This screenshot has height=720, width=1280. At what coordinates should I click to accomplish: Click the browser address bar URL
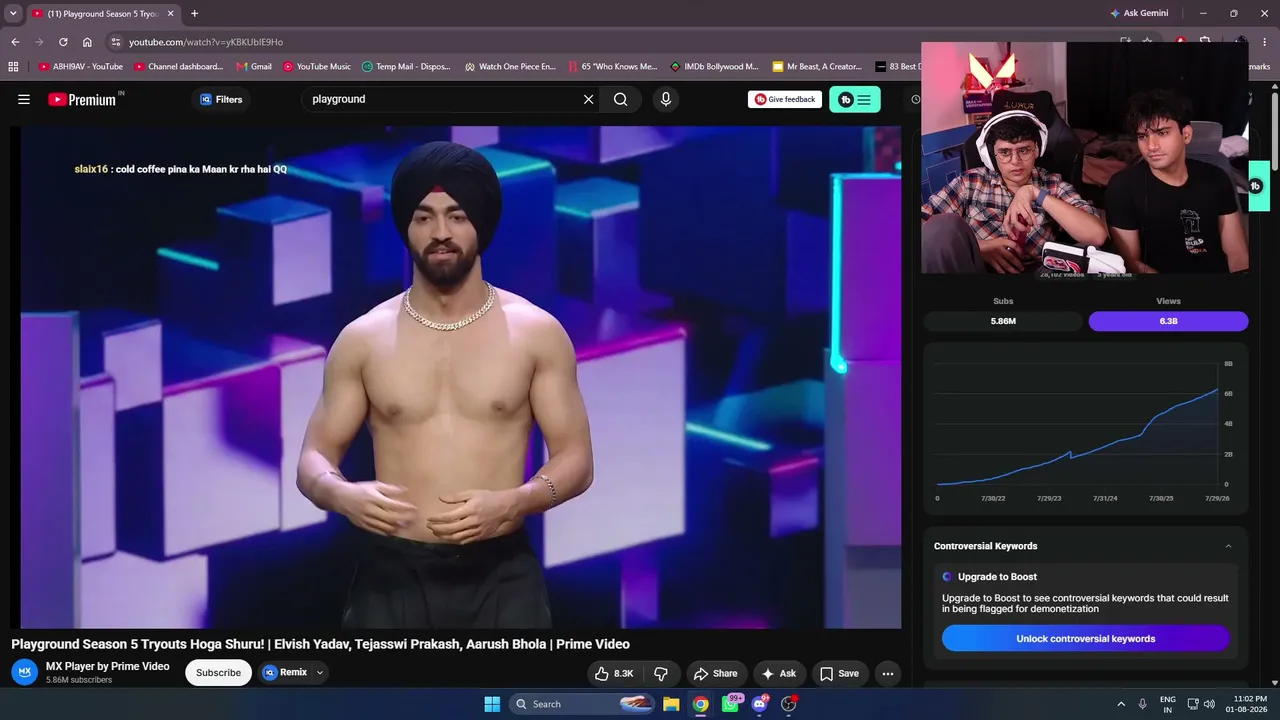[x=206, y=42]
